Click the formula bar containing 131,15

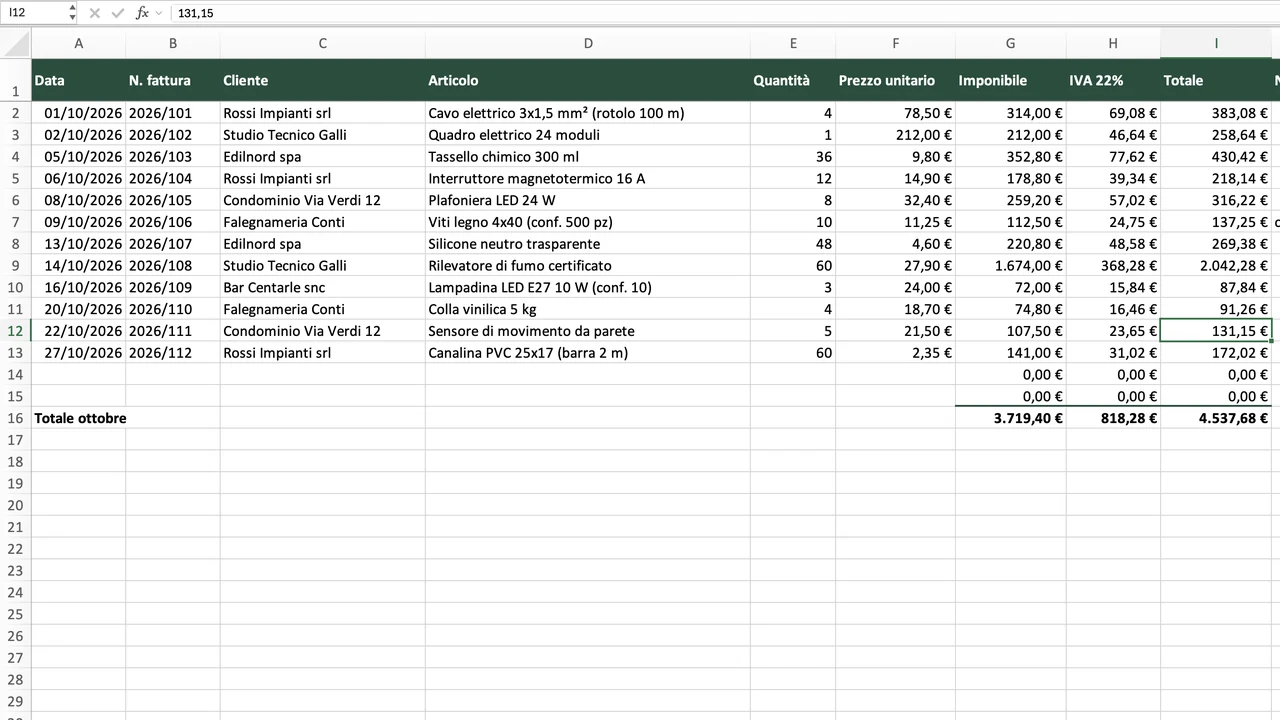[725, 13]
